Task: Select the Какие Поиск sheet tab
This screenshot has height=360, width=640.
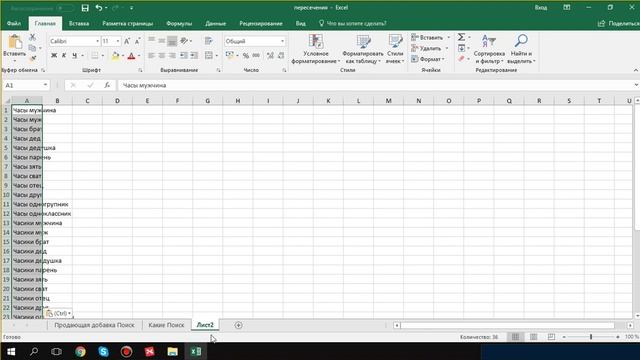Action: pyautogui.click(x=166, y=325)
